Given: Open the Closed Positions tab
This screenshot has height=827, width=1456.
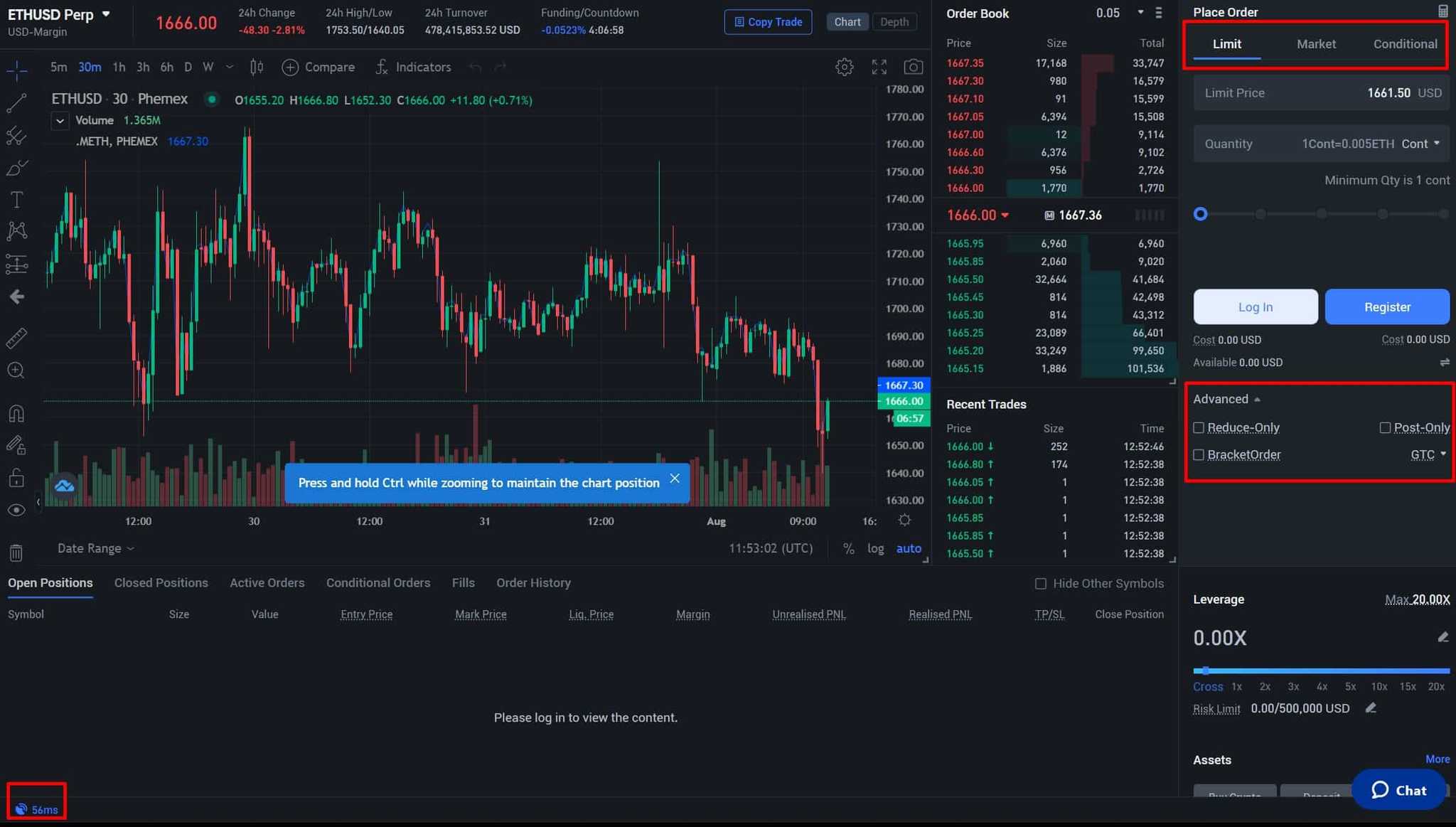Looking at the screenshot, I should coord(161,582).
